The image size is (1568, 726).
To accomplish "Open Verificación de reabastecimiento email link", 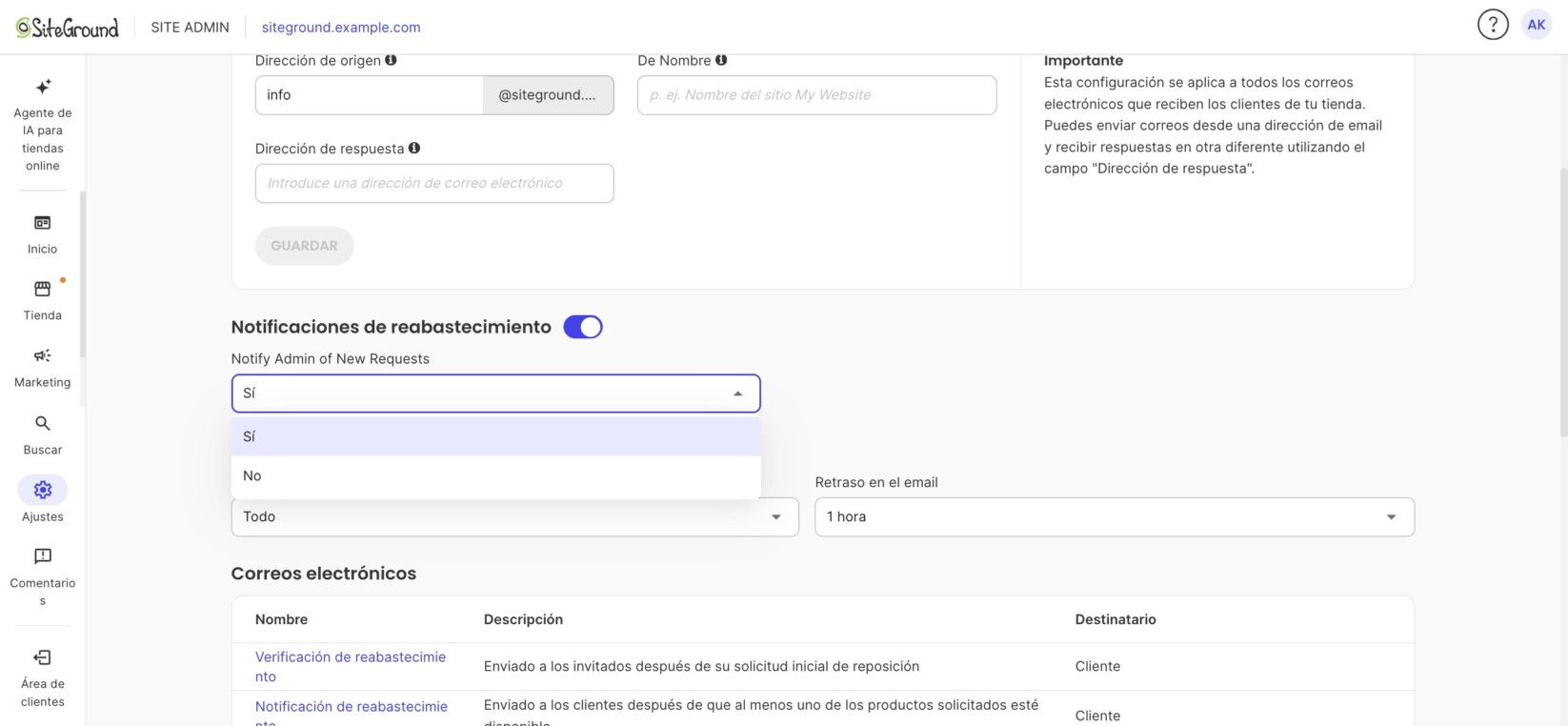I will (x=351, y=667).
